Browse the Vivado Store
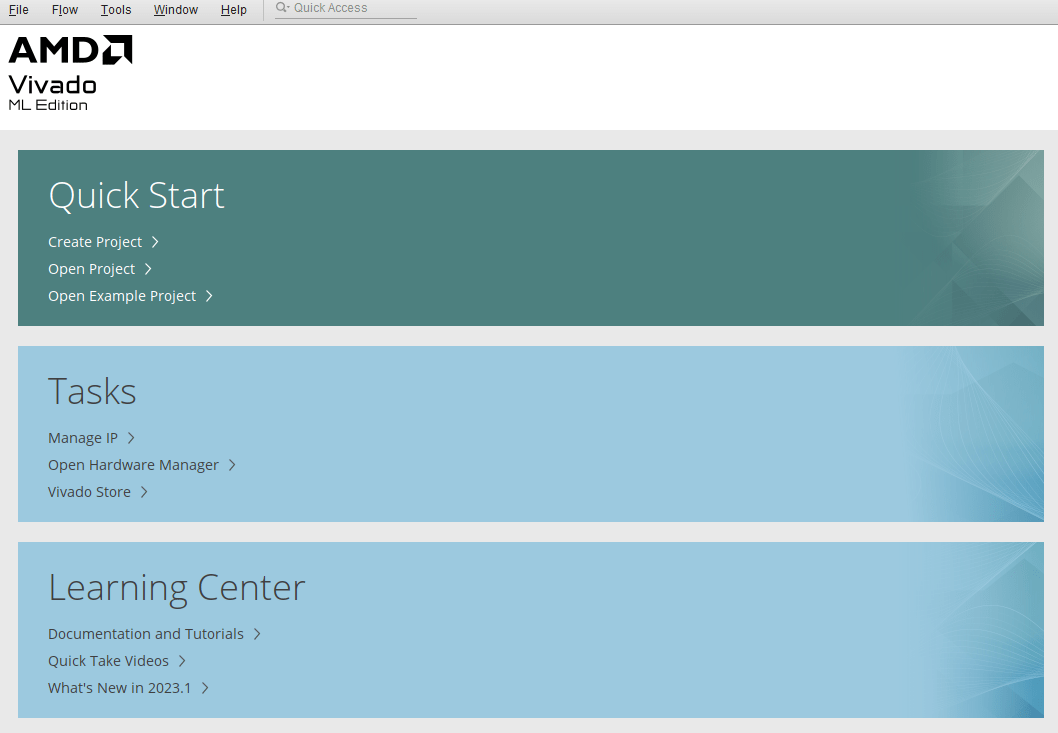This screenshot has width=1058, height=733. (89, 491)
